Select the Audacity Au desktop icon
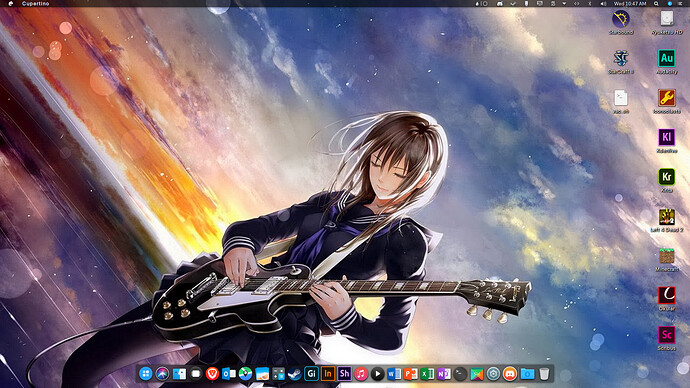This screenshot has height=388, width=690. pyautogui.click(x=667, y=59)
